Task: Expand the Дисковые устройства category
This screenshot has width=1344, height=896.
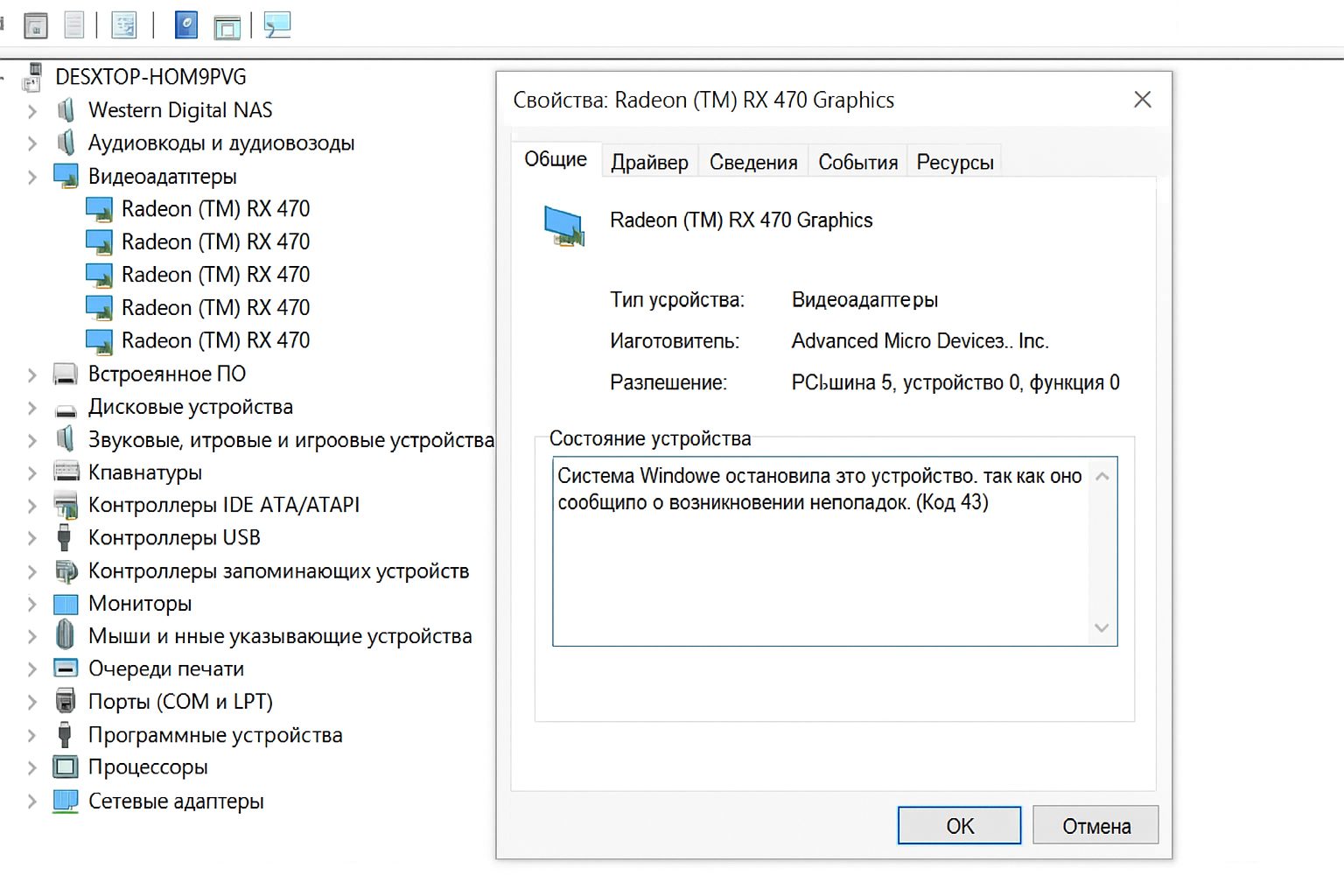Action: tap(32, 408)
